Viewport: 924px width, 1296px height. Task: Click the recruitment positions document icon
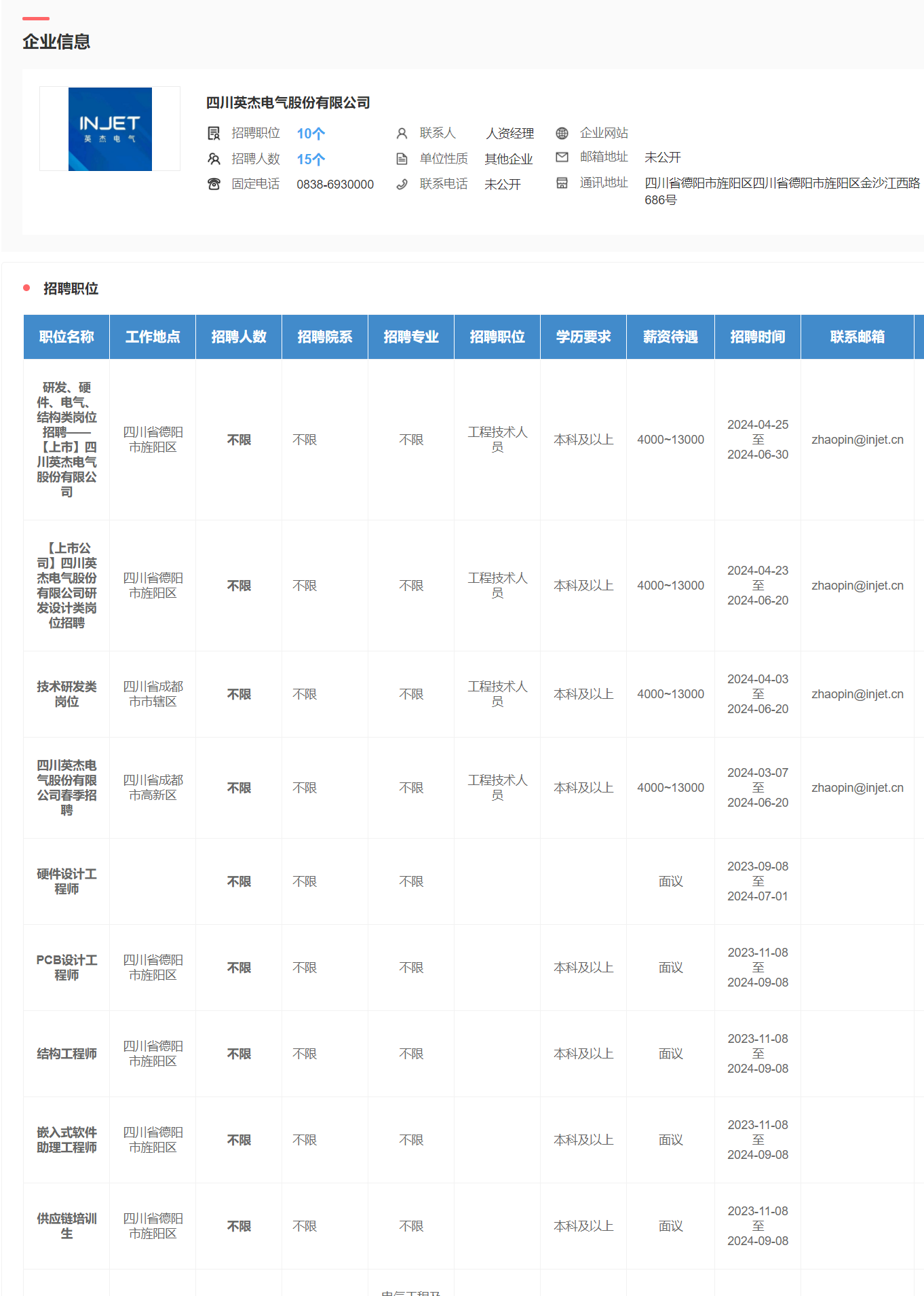[214, 133]
